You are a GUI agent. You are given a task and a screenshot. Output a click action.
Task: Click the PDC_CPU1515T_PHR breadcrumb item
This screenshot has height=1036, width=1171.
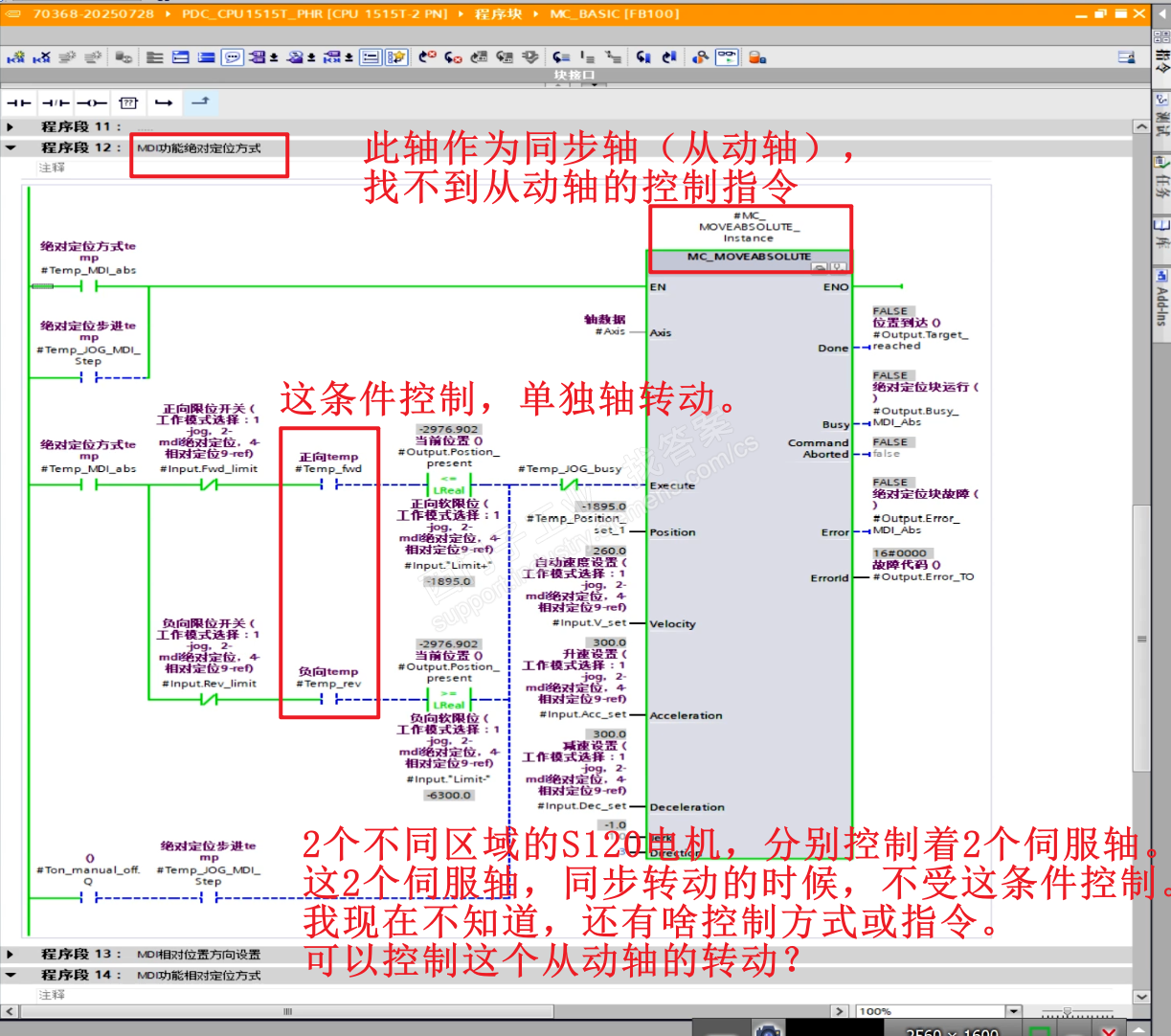click(x=315, y=14)
